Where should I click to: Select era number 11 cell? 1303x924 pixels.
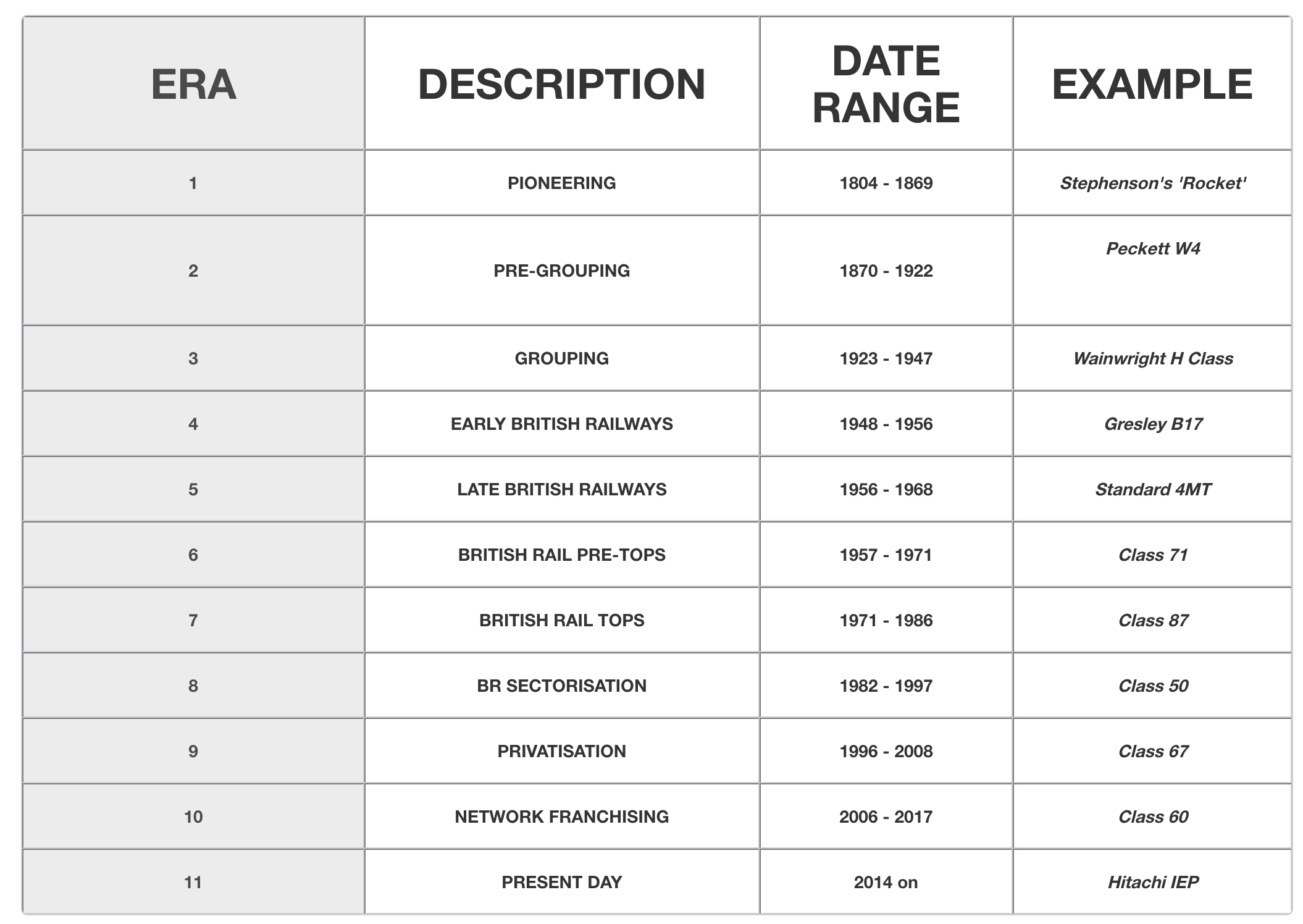193,882
